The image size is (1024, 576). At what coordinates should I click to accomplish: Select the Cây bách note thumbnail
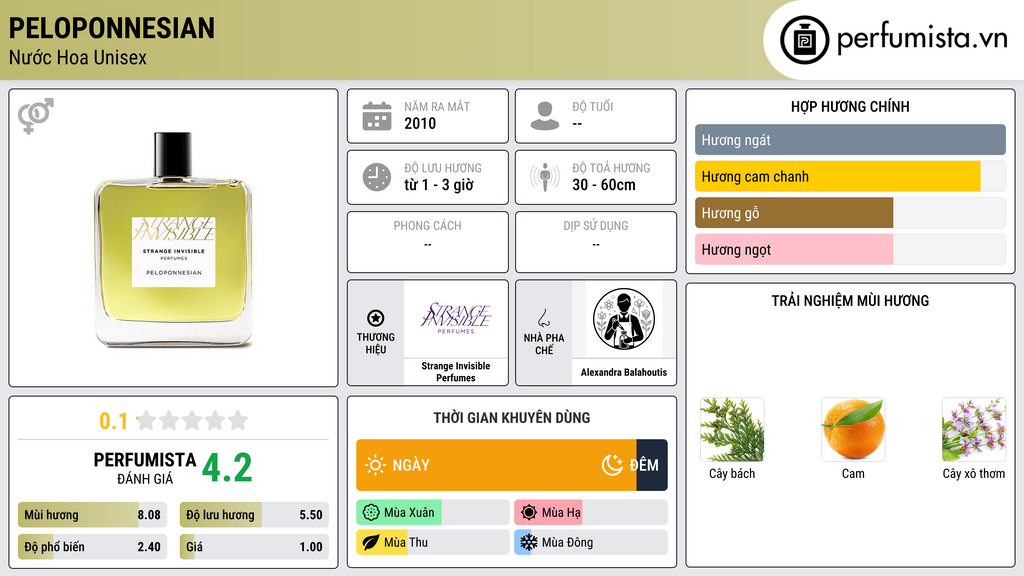pyautogui.click(x=732, y=430)
